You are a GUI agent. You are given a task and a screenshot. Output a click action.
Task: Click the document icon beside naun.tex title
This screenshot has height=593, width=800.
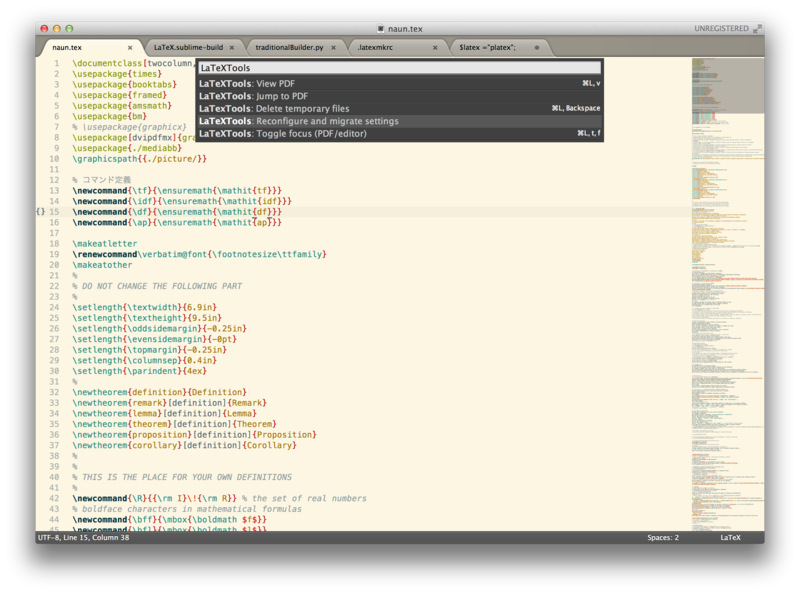click(x=381, y=29)
